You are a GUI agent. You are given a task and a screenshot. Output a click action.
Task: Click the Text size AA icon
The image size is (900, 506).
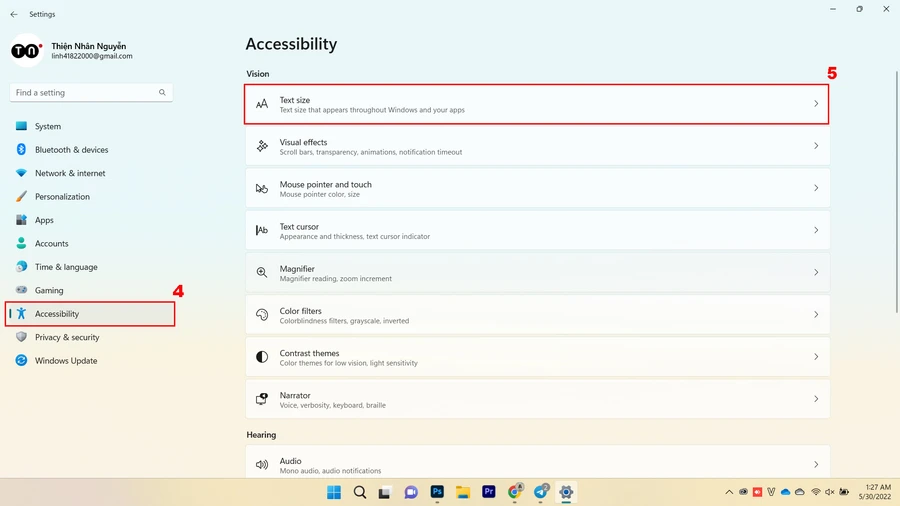point(262,104)
